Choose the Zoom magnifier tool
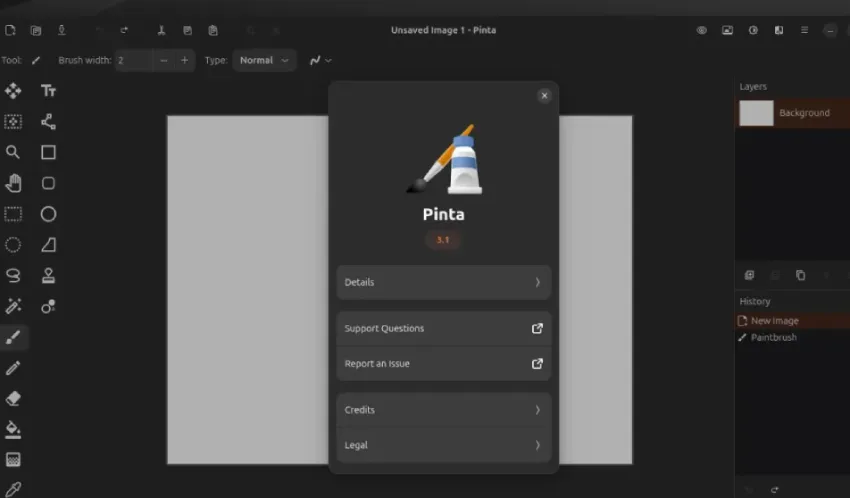Image resolution: width=850 pixels, height=498 pixels. pyautogui.click(x=13, y=152)
